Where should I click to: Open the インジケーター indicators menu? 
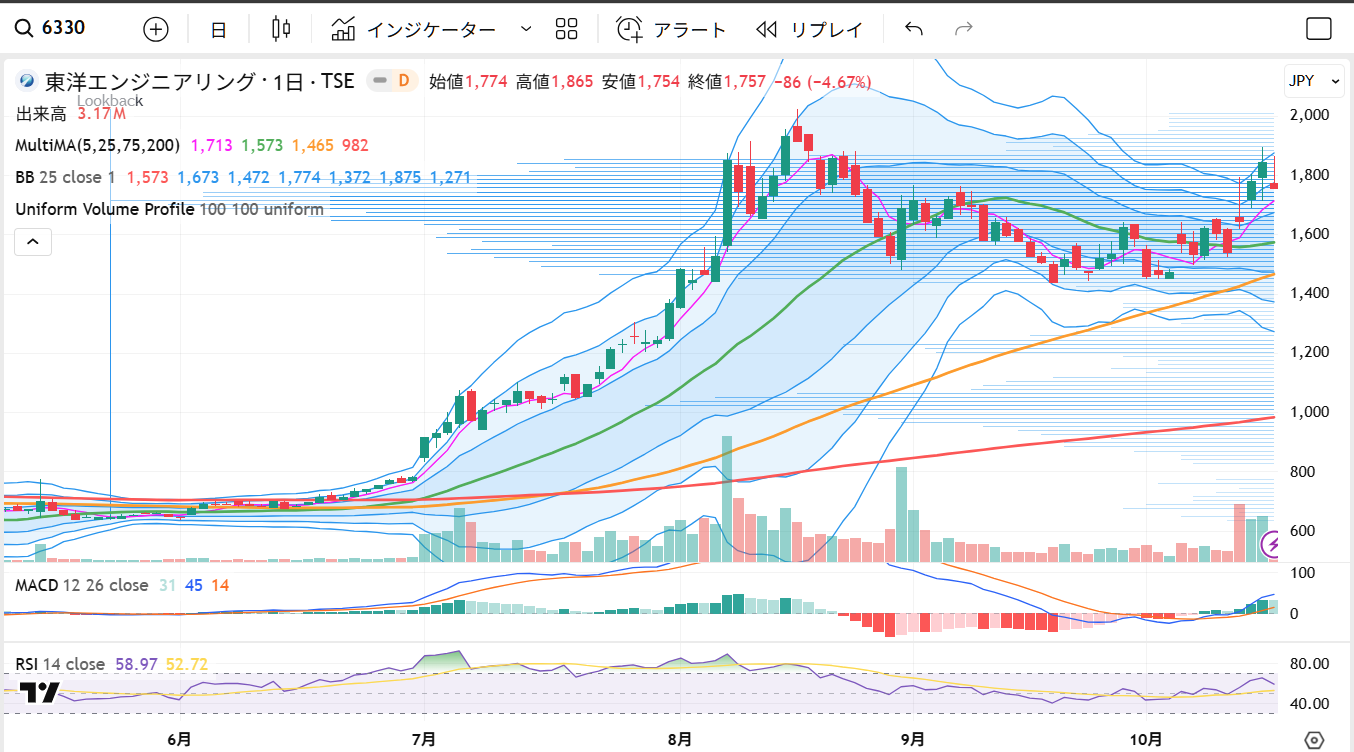[414, 29]
